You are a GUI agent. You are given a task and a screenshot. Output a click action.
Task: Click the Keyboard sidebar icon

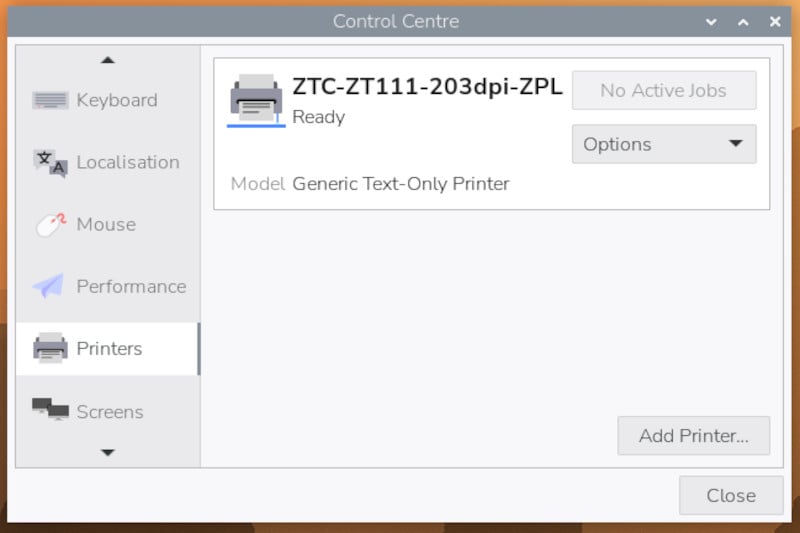coord(50,100)
